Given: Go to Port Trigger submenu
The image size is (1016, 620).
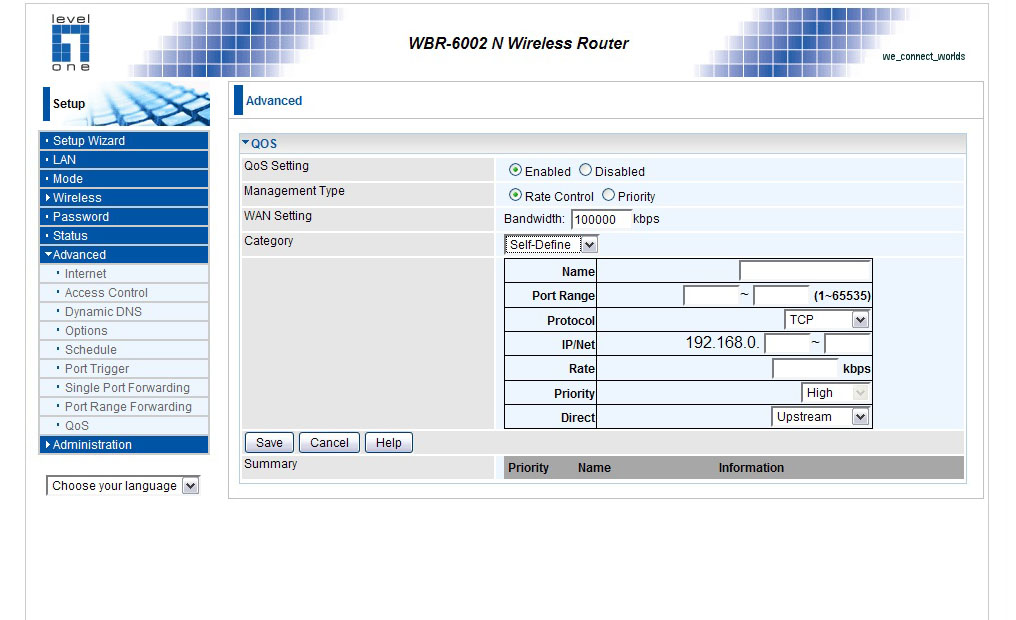Looking at the screenshot, I should 124,369.
